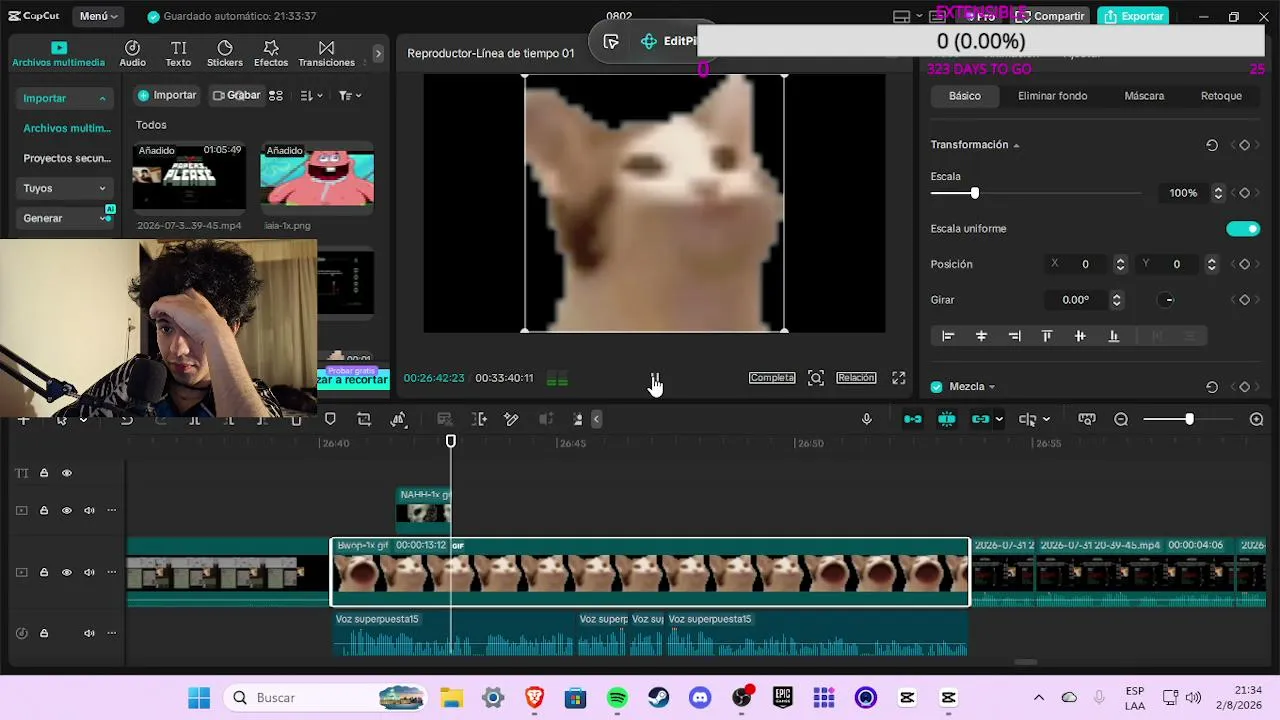The image size is (1280, 720).
Task: Open the Texto panel
Action: (178, 54)
